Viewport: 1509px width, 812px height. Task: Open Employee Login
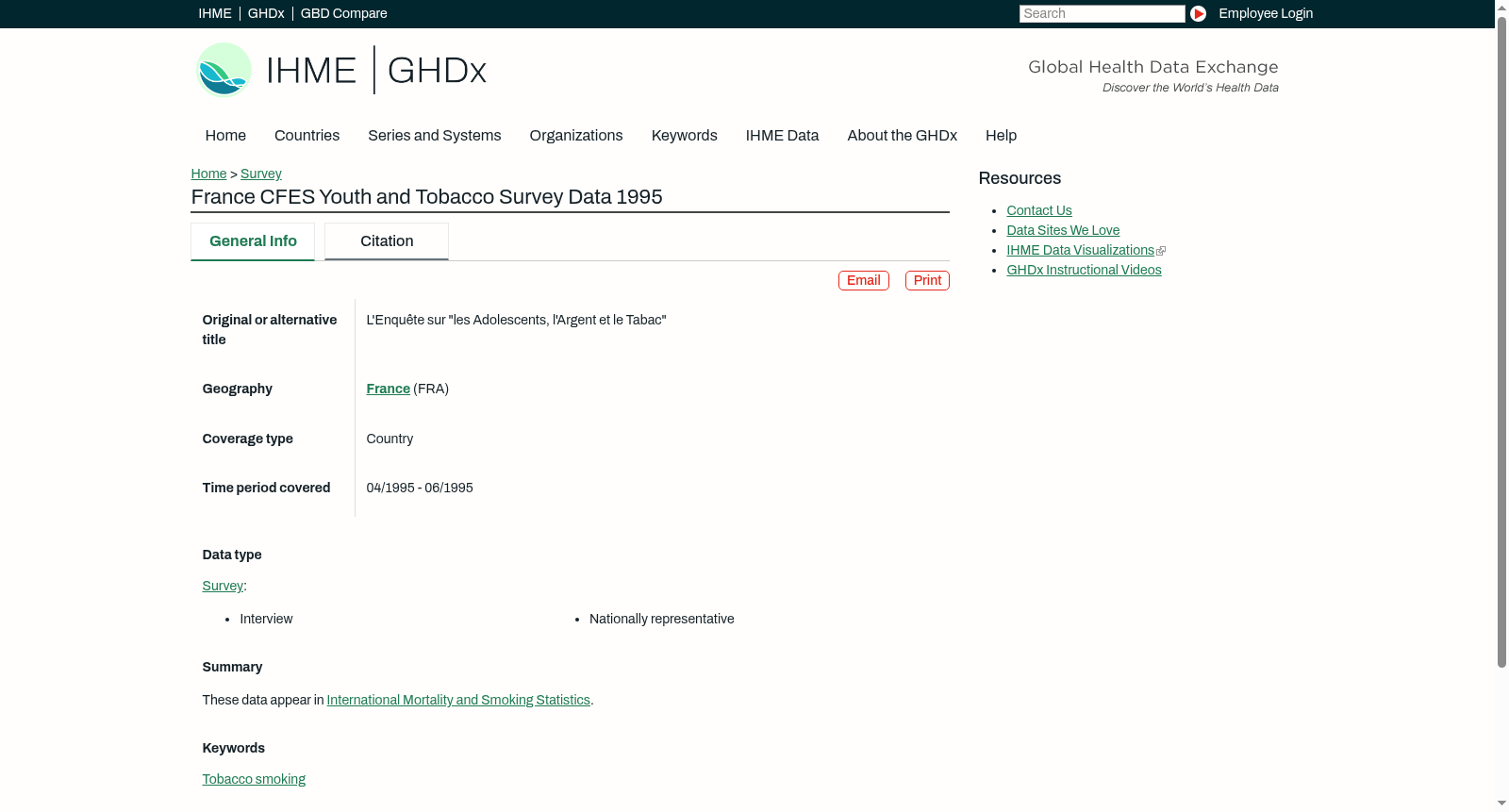click(x=1266, y=13)
